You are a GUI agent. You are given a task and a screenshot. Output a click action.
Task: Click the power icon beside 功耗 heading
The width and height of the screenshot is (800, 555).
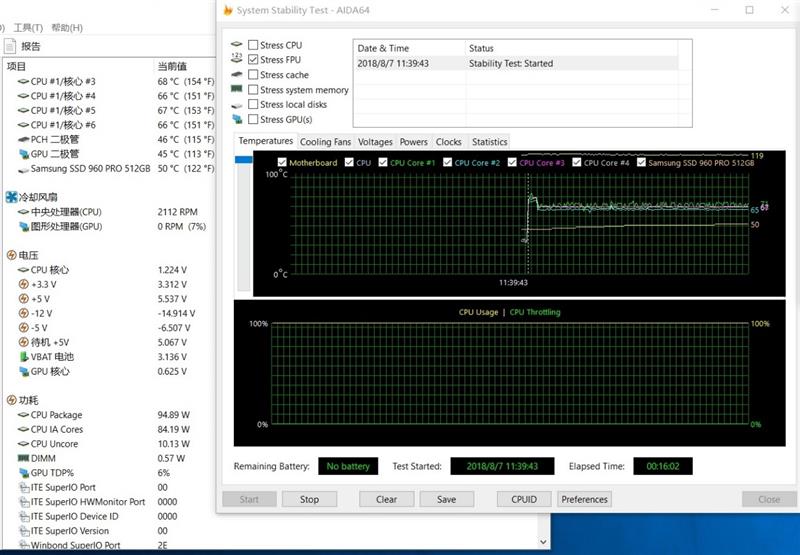coord(11,400)
